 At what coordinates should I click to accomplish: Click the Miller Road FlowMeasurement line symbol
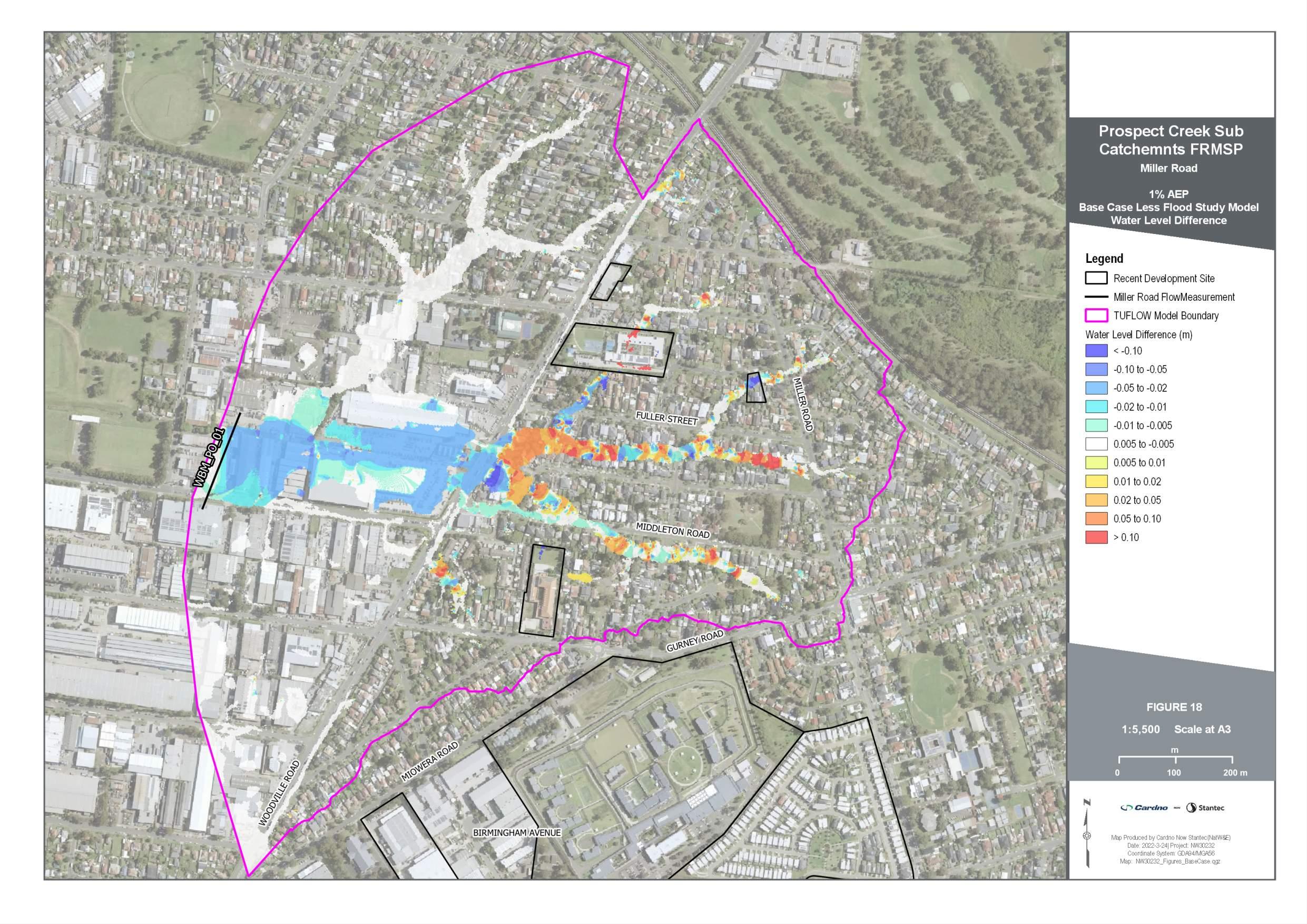point(1096,297)
